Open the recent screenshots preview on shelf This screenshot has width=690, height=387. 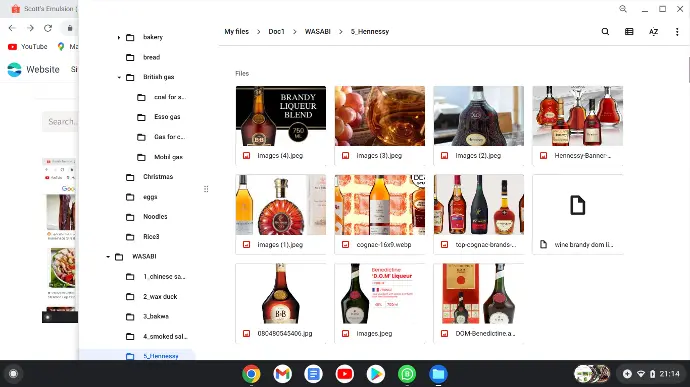pos(592,374)
